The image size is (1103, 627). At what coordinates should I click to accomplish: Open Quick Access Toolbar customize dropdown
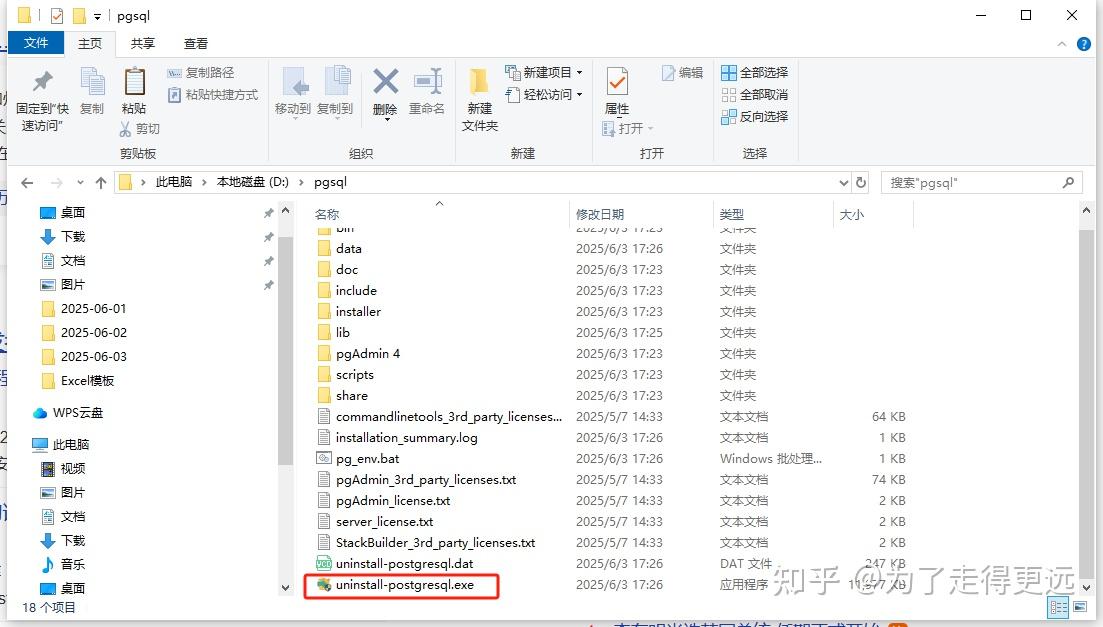(97, 16)
